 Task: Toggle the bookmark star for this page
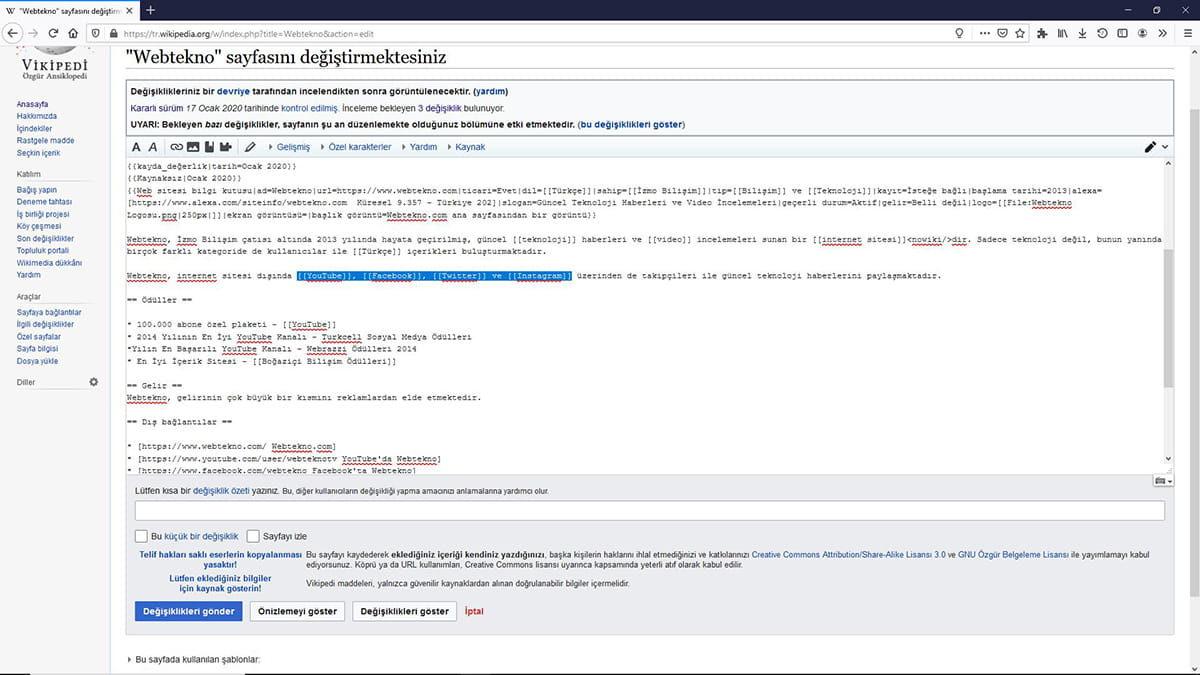tap(1020, 33)
